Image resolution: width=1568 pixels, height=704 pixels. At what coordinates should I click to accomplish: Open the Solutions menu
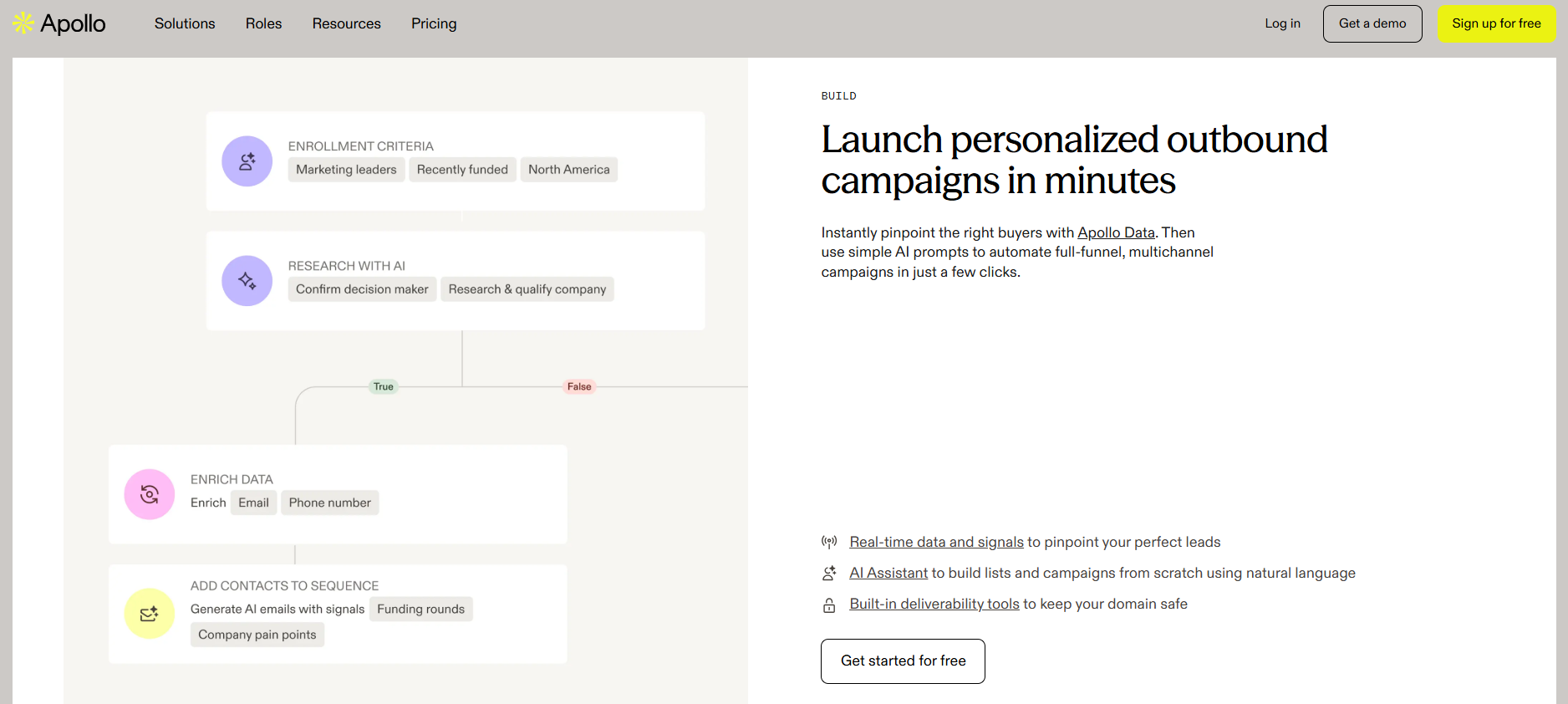click(x=185, y=23)
